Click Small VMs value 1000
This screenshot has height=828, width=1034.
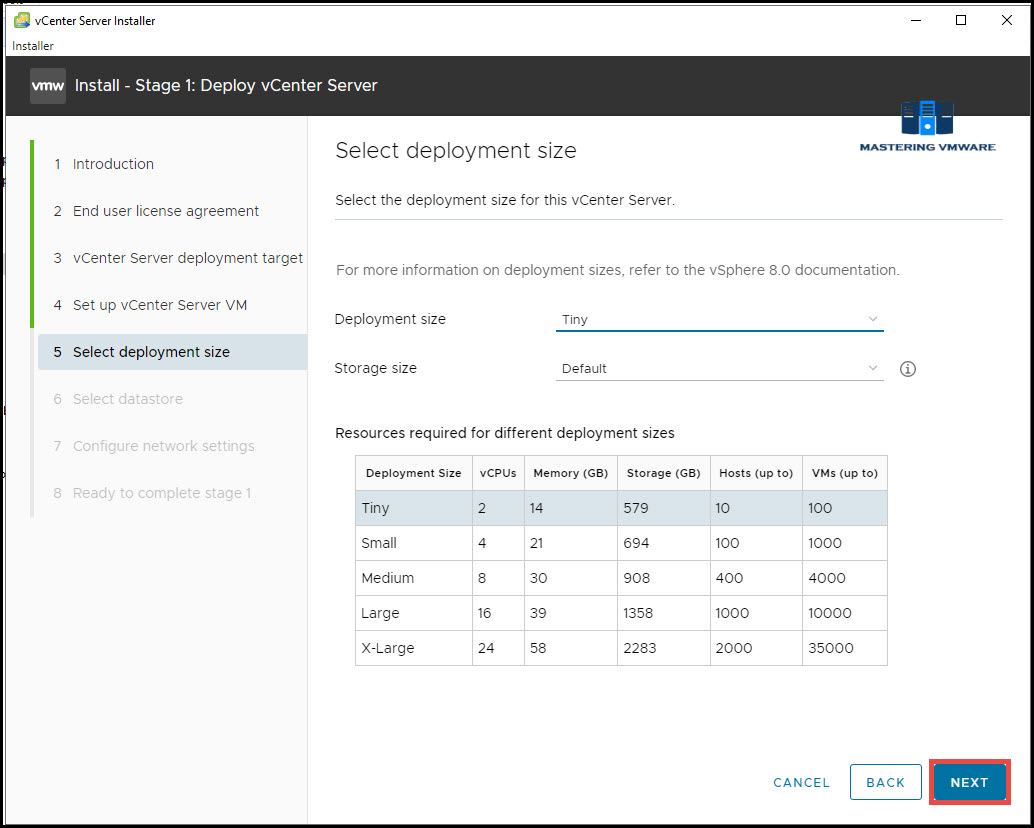click(825, 543)
